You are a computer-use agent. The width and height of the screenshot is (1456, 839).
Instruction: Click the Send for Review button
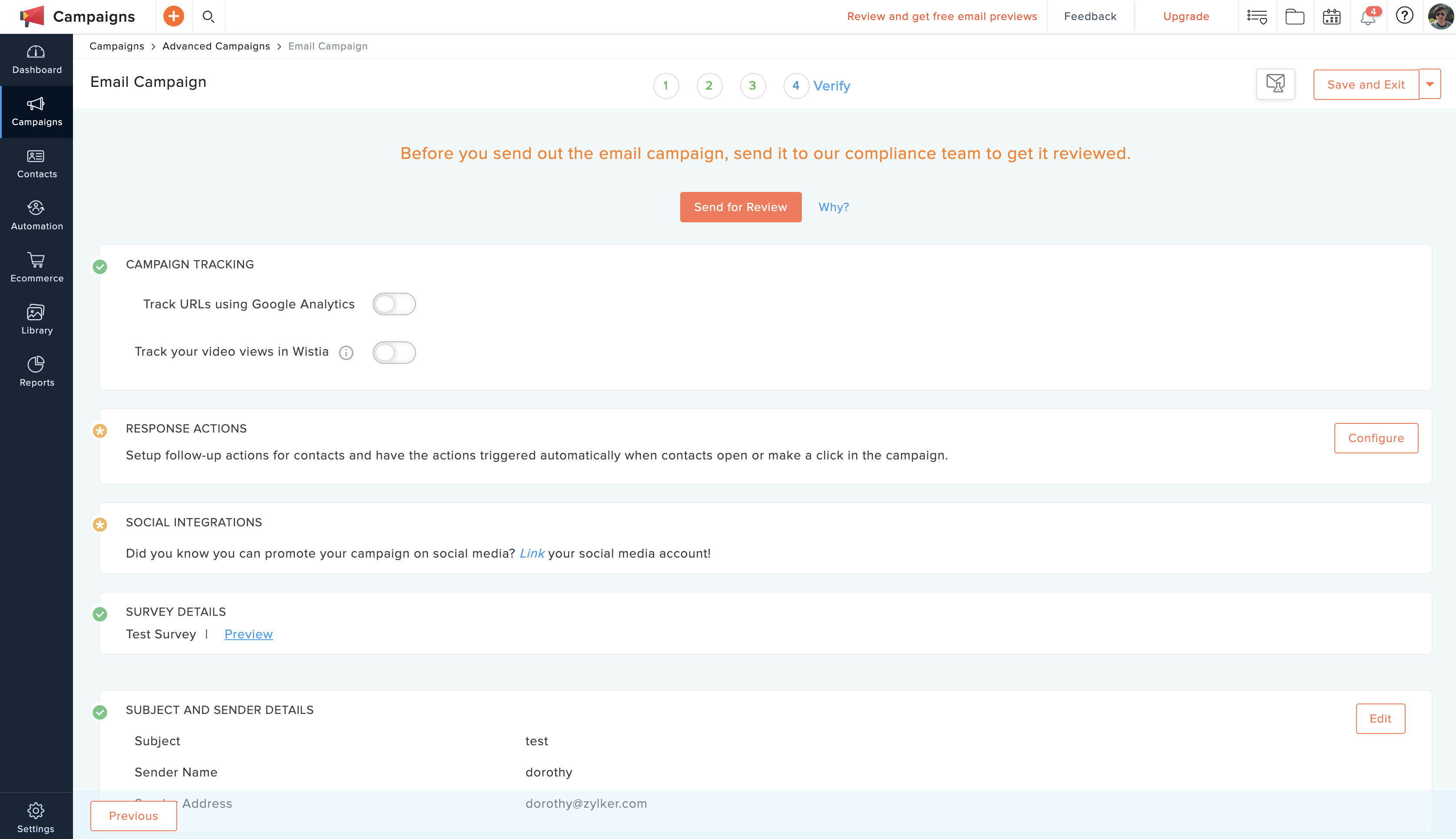[741, 207]
